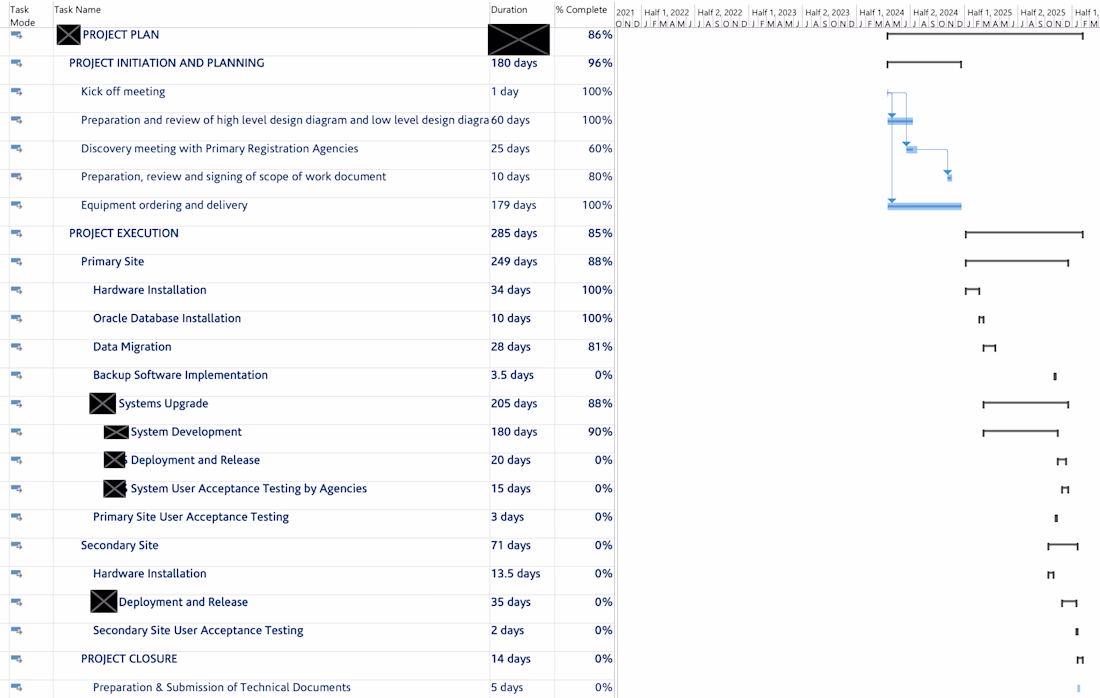This screenshot has height=698, width=1100.
Task: Click task mode icon for System Development row
Action: click(16, 432)
